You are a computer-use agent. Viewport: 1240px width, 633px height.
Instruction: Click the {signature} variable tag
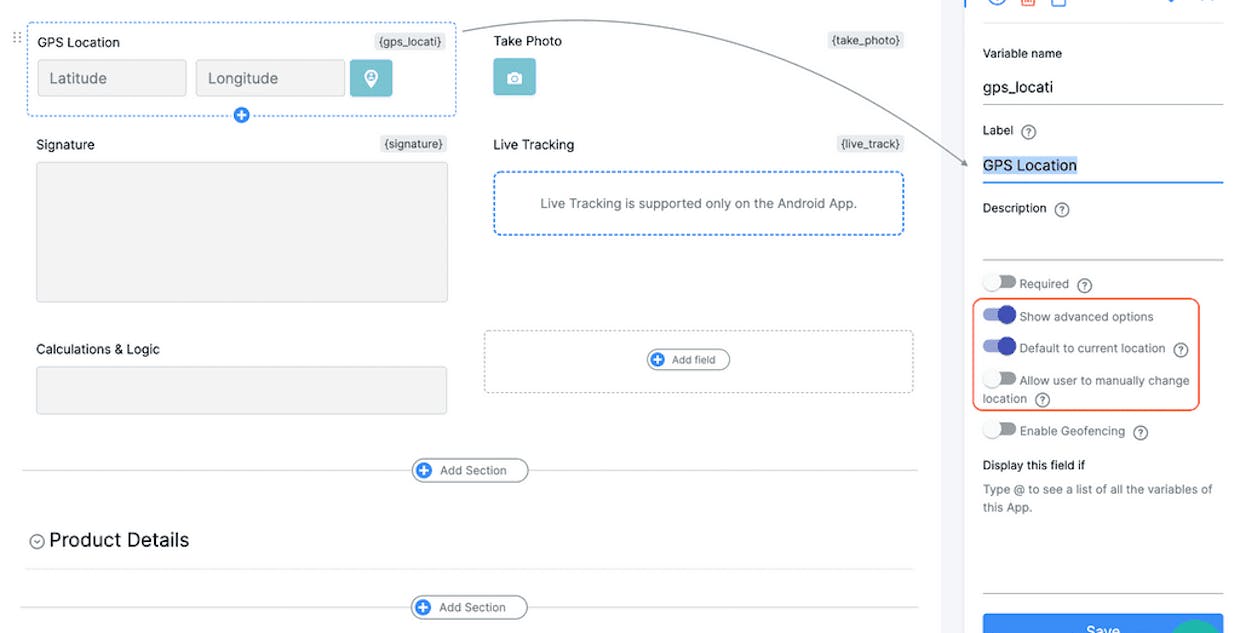pyautogui.click(x=413, y=144)
